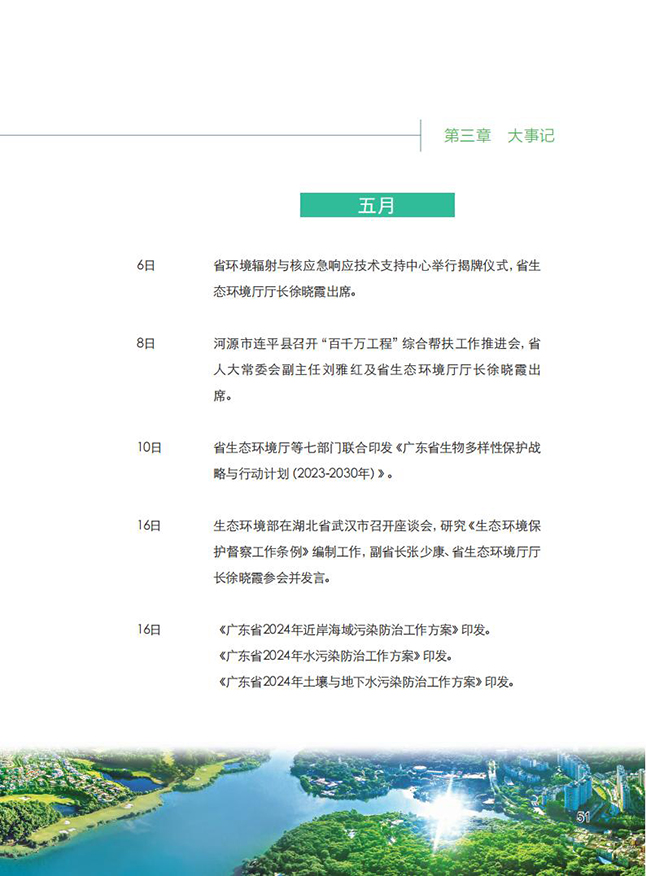646x876 pixels.
Task: Click the 16日 label beside 近岸海域污染防治 entry
Action: [x=149, y=630]
